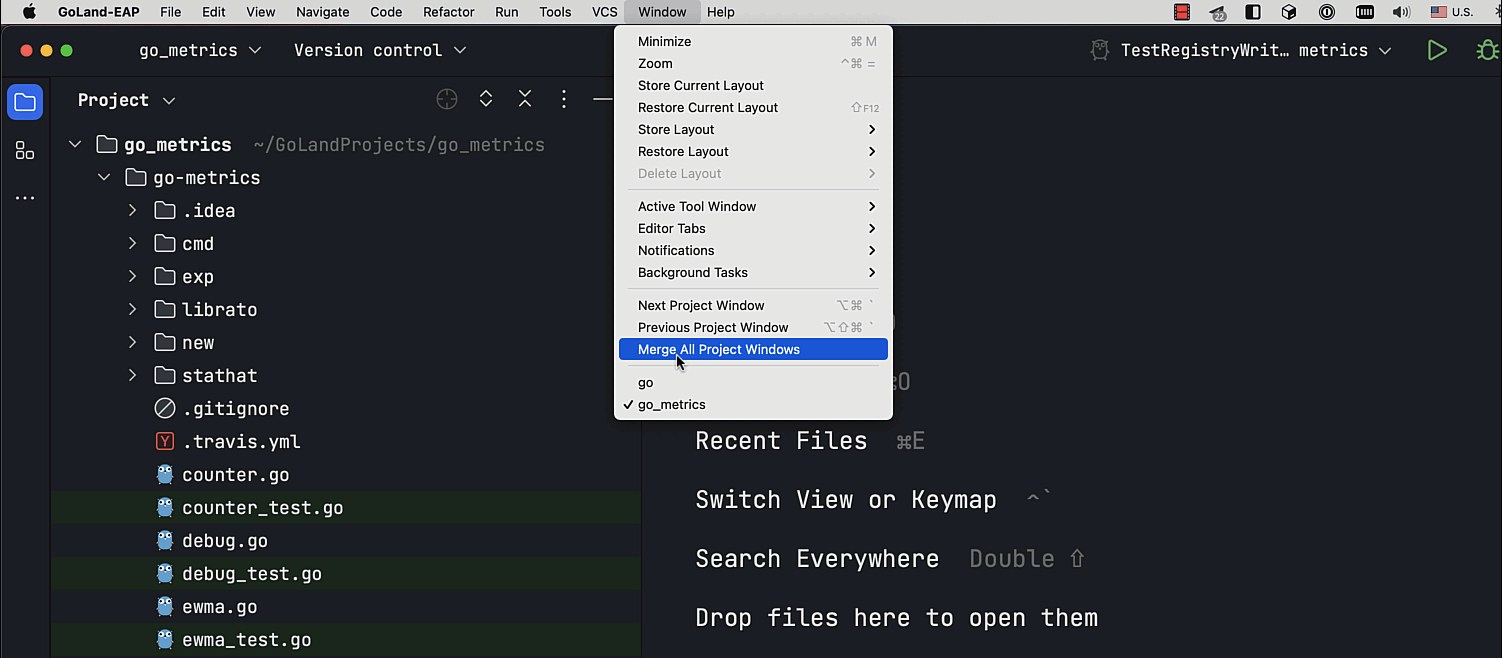Viewport: 1502px width, 658px height.
Task: Click Expand All icon in Project panel
Action: [x=486, y=99]
